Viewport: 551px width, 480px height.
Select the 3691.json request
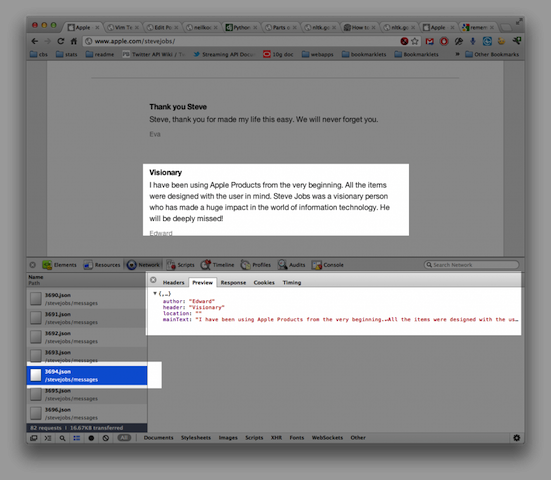(x=87, y=318)
